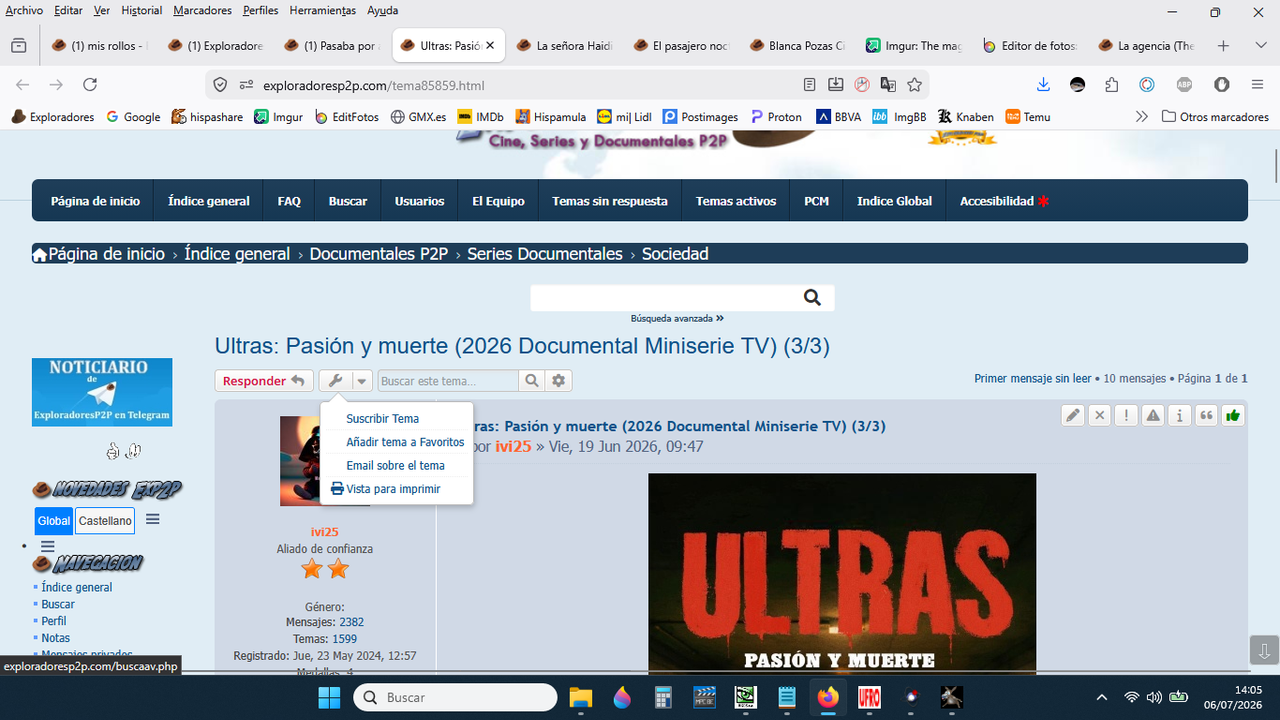This screenshot has width=1280, height=720.
Task: Switch to the Editor de fotos tab
Action: [x=1030, y=46]
